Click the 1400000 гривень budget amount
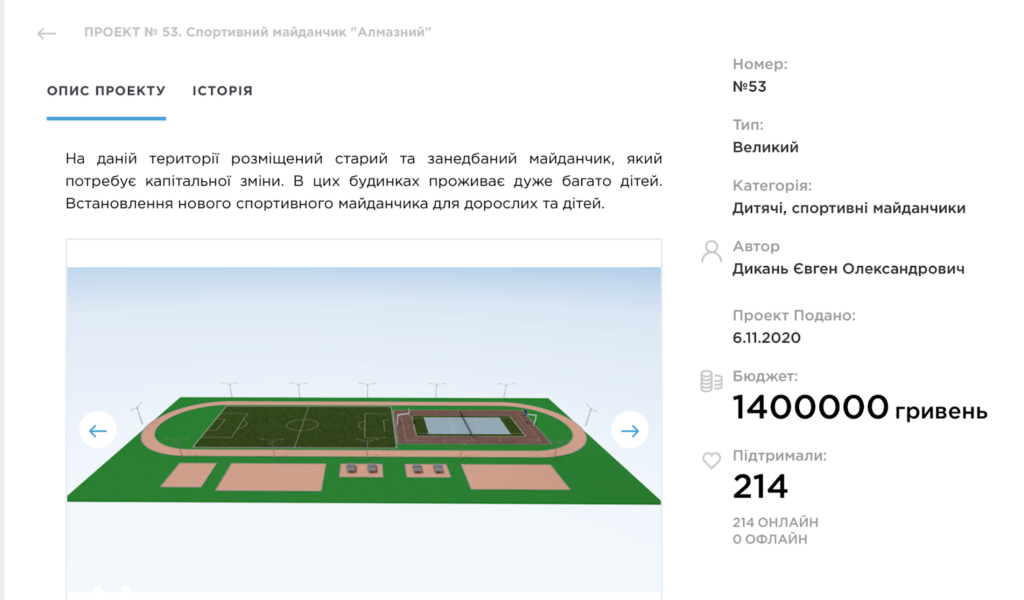Image resolution: width=1024 pixels, height=600 pixels. pos(859,408)
